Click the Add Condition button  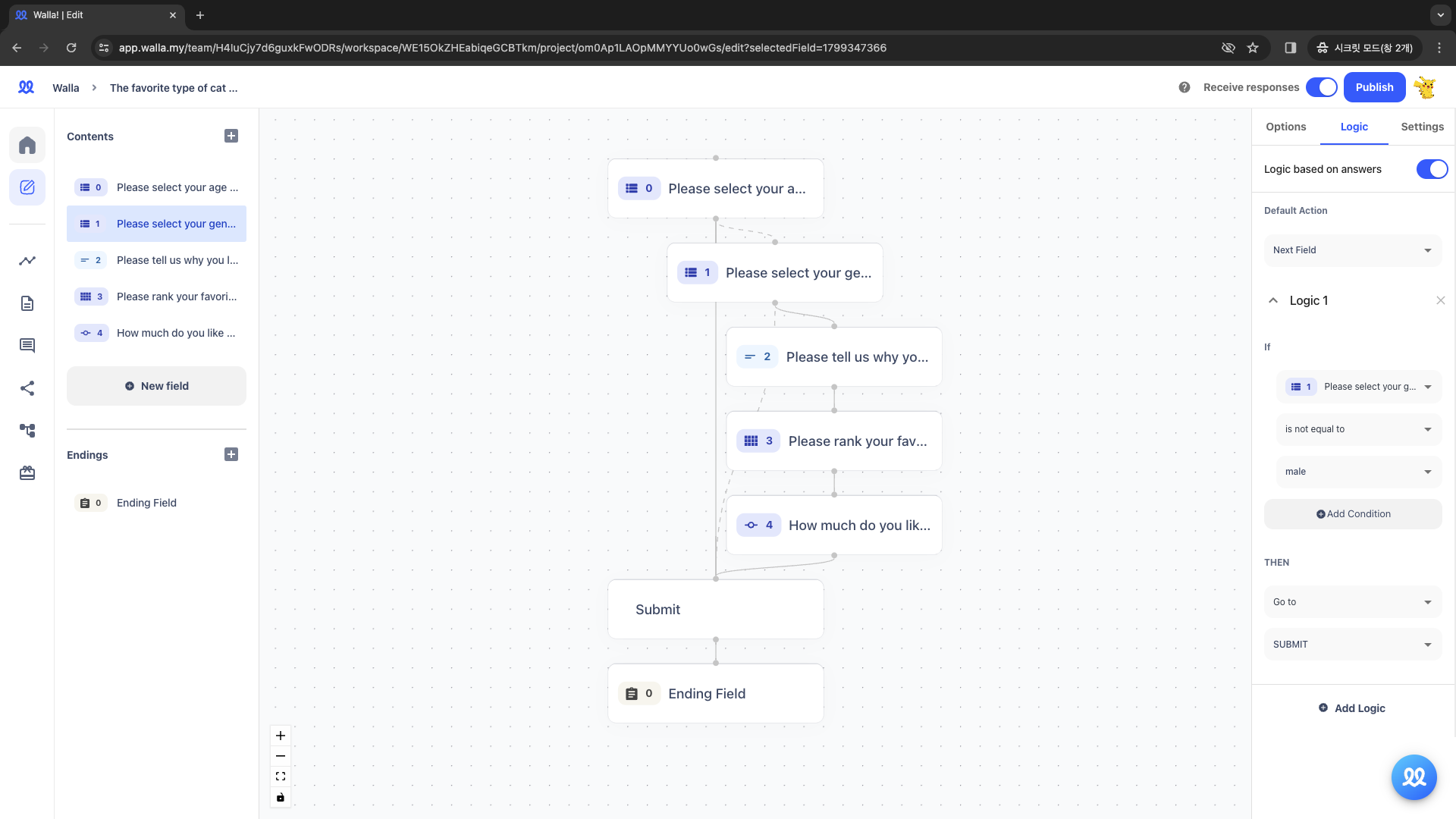pyautogui.click(x=1353, y=513)
